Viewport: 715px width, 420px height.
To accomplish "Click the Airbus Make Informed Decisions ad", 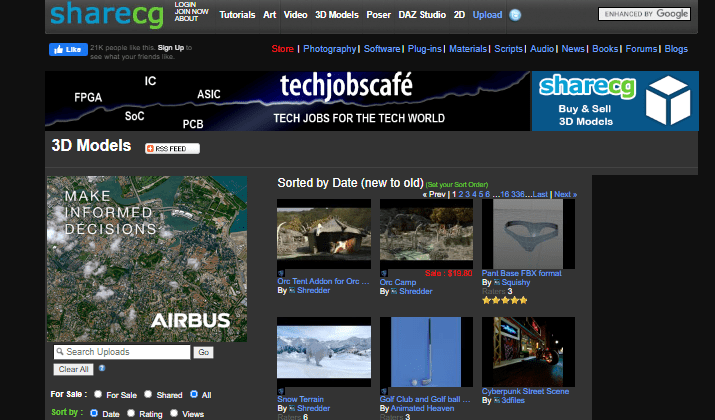I will (x=147, y=259).
